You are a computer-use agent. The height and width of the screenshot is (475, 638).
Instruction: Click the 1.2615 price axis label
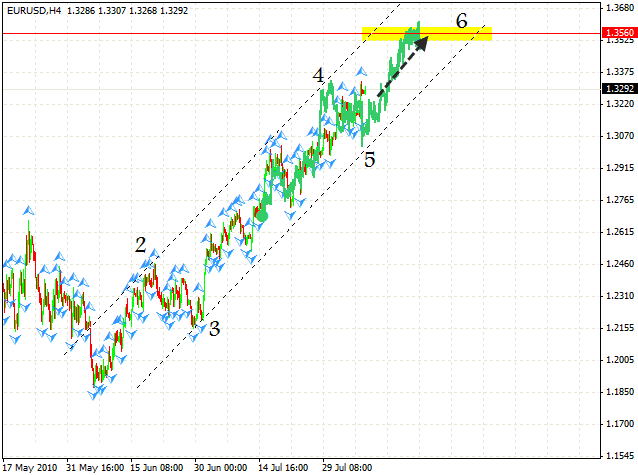point(620,232)
